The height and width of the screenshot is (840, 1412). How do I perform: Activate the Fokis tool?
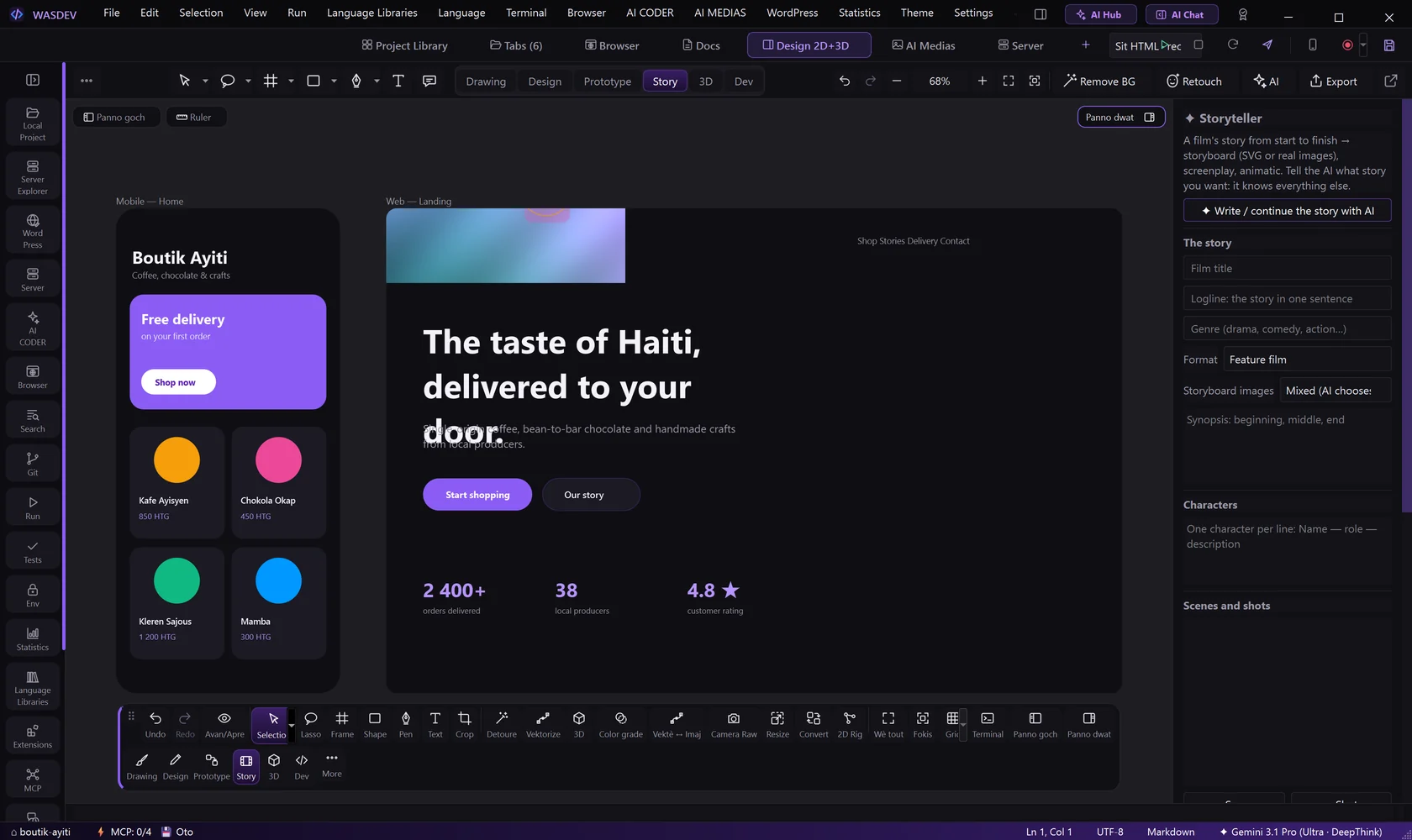[x=923, y=724]
